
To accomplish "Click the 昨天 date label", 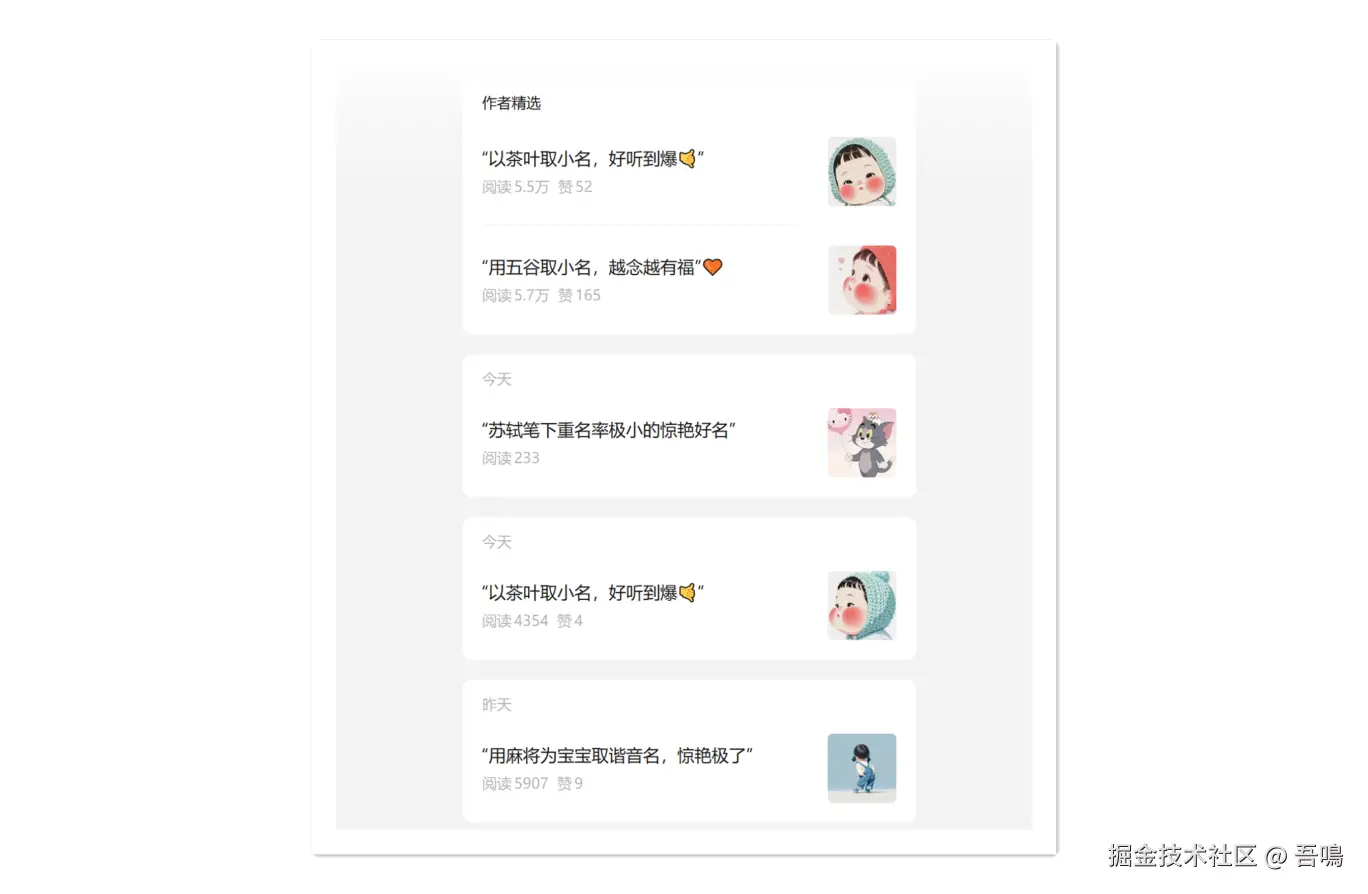I will coord(496,705).
